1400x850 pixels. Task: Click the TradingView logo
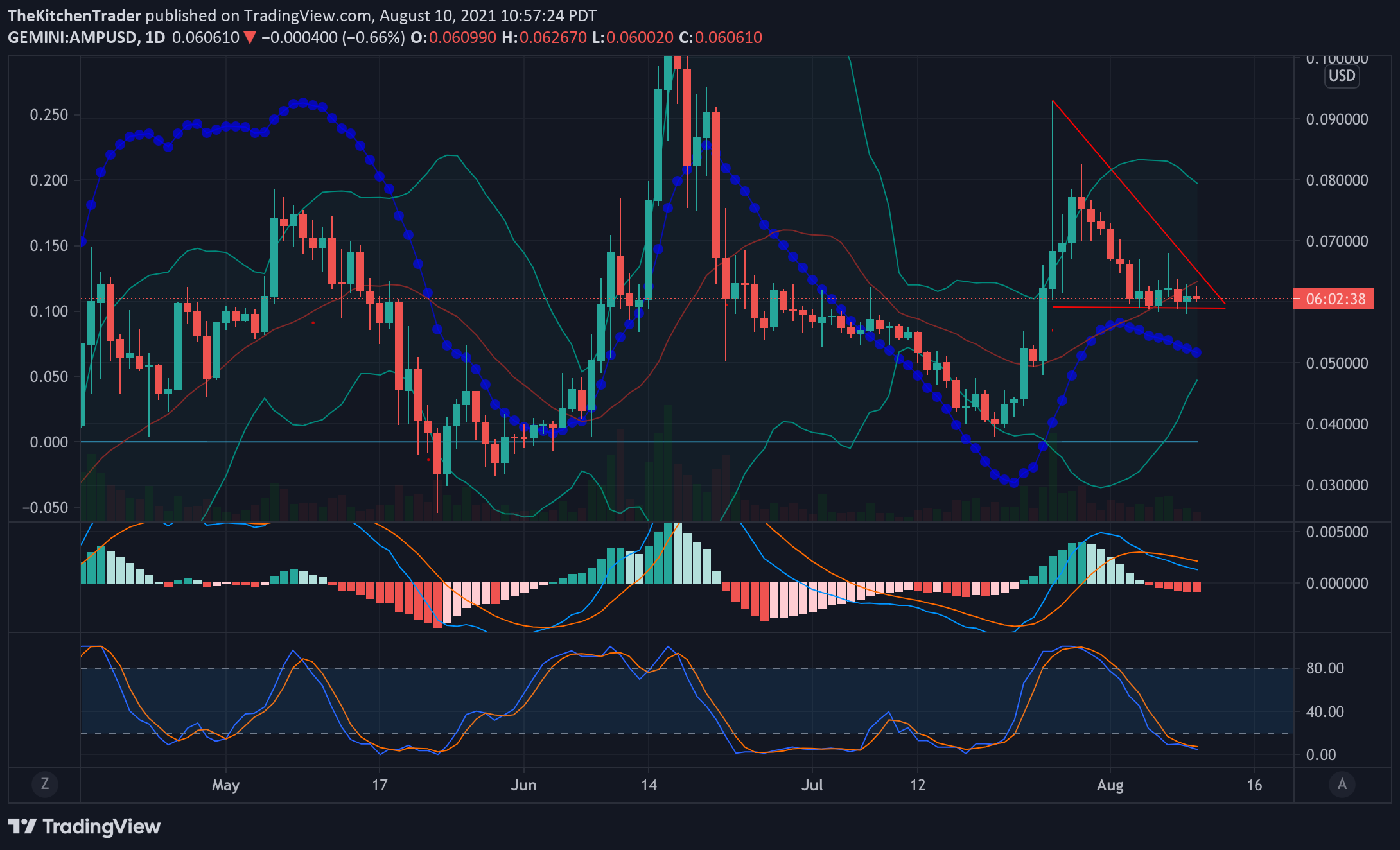tap(84, 826)
